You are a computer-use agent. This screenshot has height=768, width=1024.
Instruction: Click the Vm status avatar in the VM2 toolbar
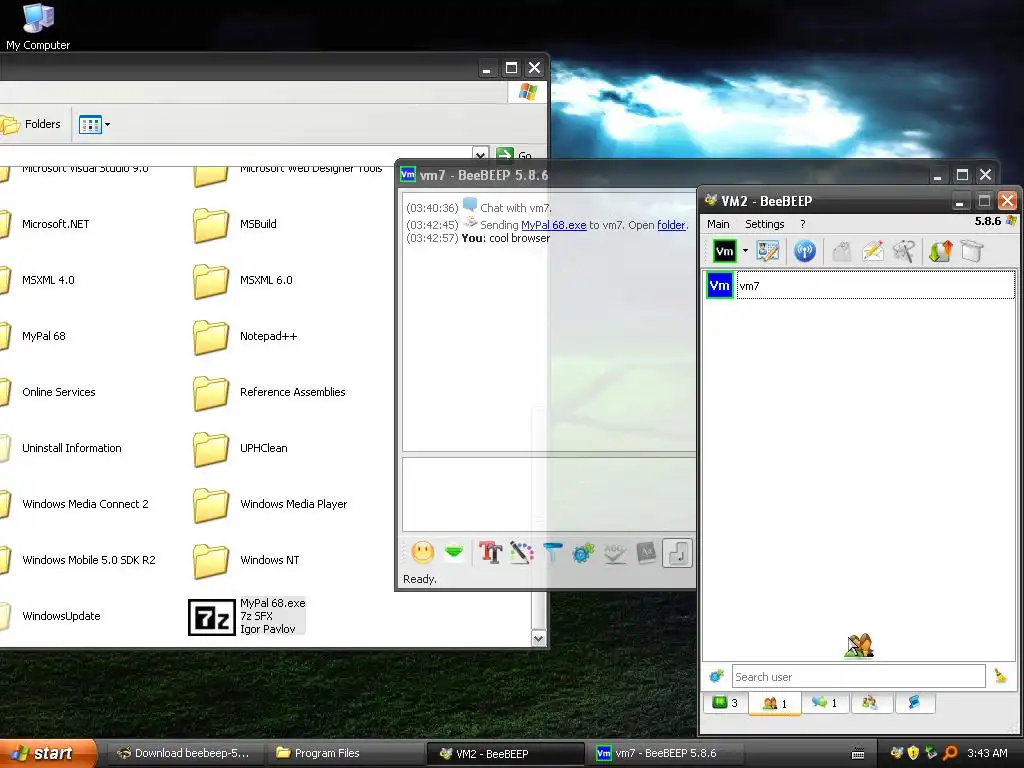[724, 251]
